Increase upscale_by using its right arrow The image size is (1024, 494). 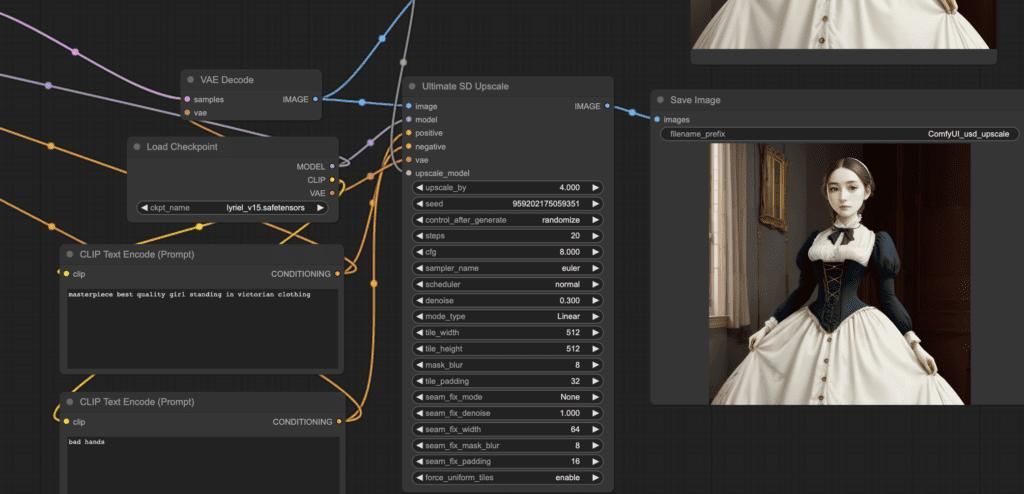596,188
